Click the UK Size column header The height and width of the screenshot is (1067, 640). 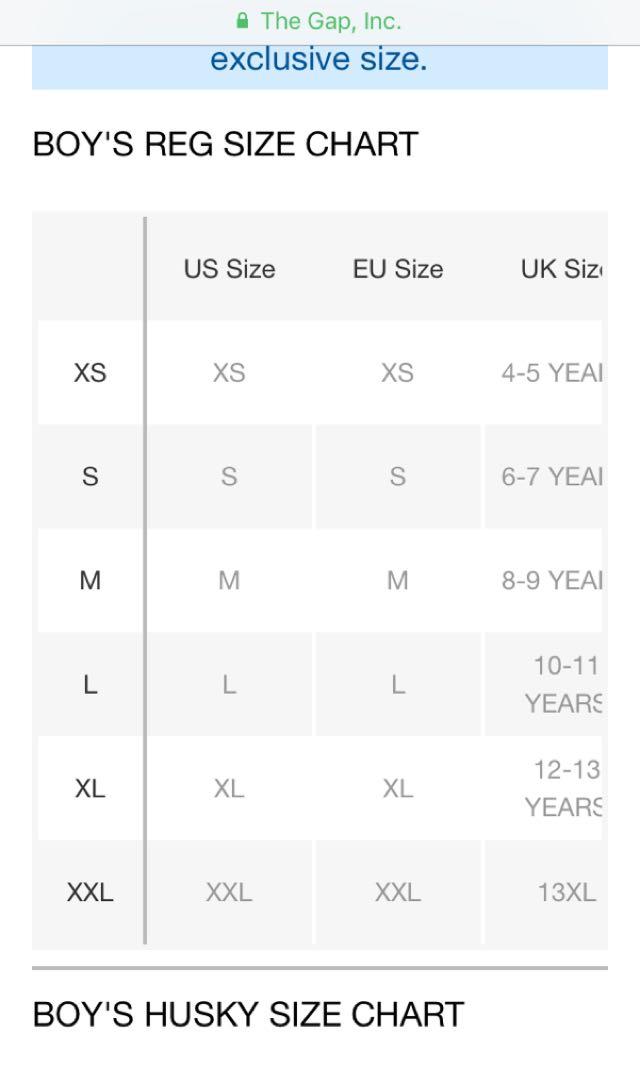(562, 269)
